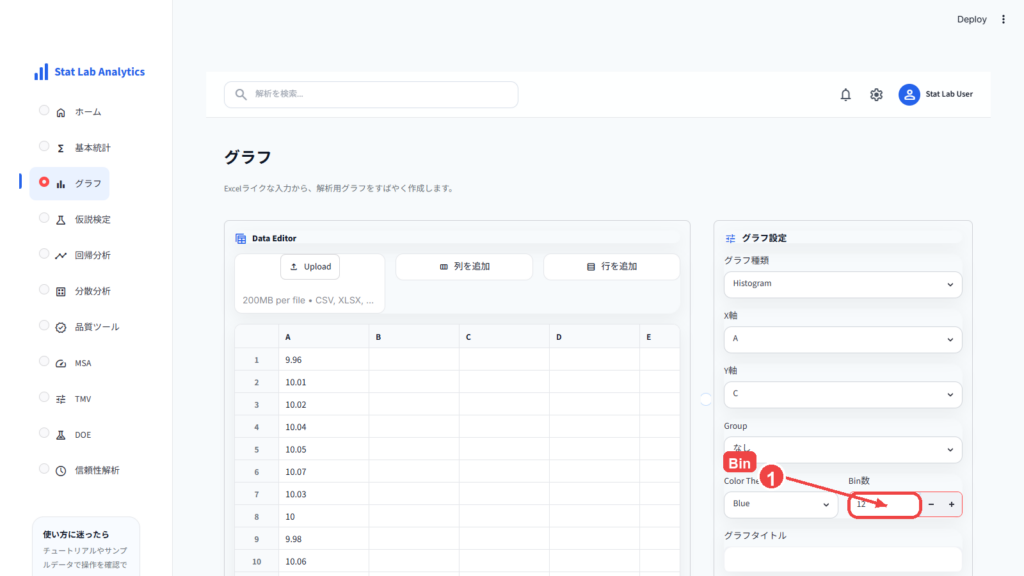Click the home icon beside ホーム

(61, 112)
